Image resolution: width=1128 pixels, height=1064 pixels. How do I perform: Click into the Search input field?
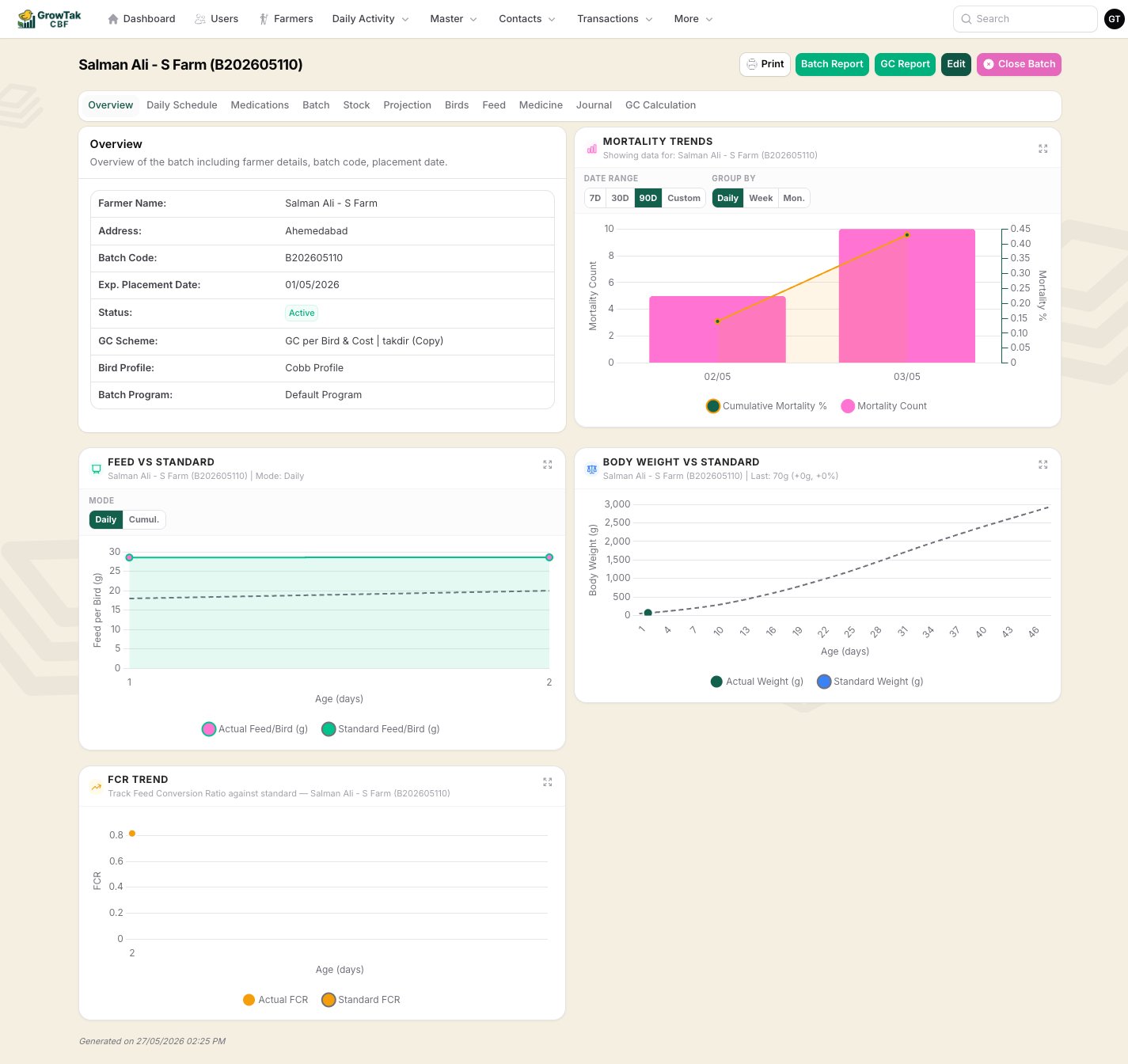pos(1025,19)
